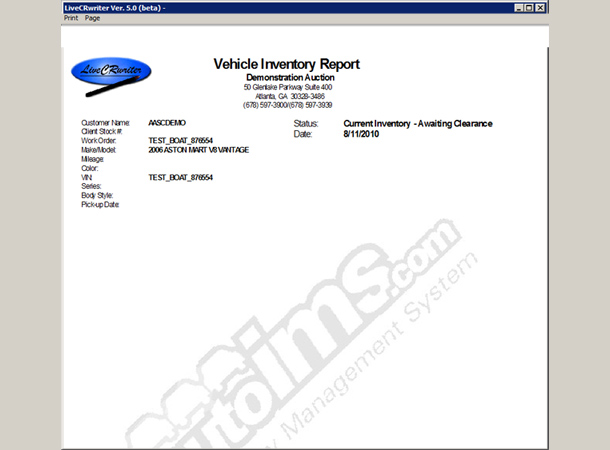The width and height of the screenshot is (610, 450).
Task: Click the VIN label
Action: point(86,177)
